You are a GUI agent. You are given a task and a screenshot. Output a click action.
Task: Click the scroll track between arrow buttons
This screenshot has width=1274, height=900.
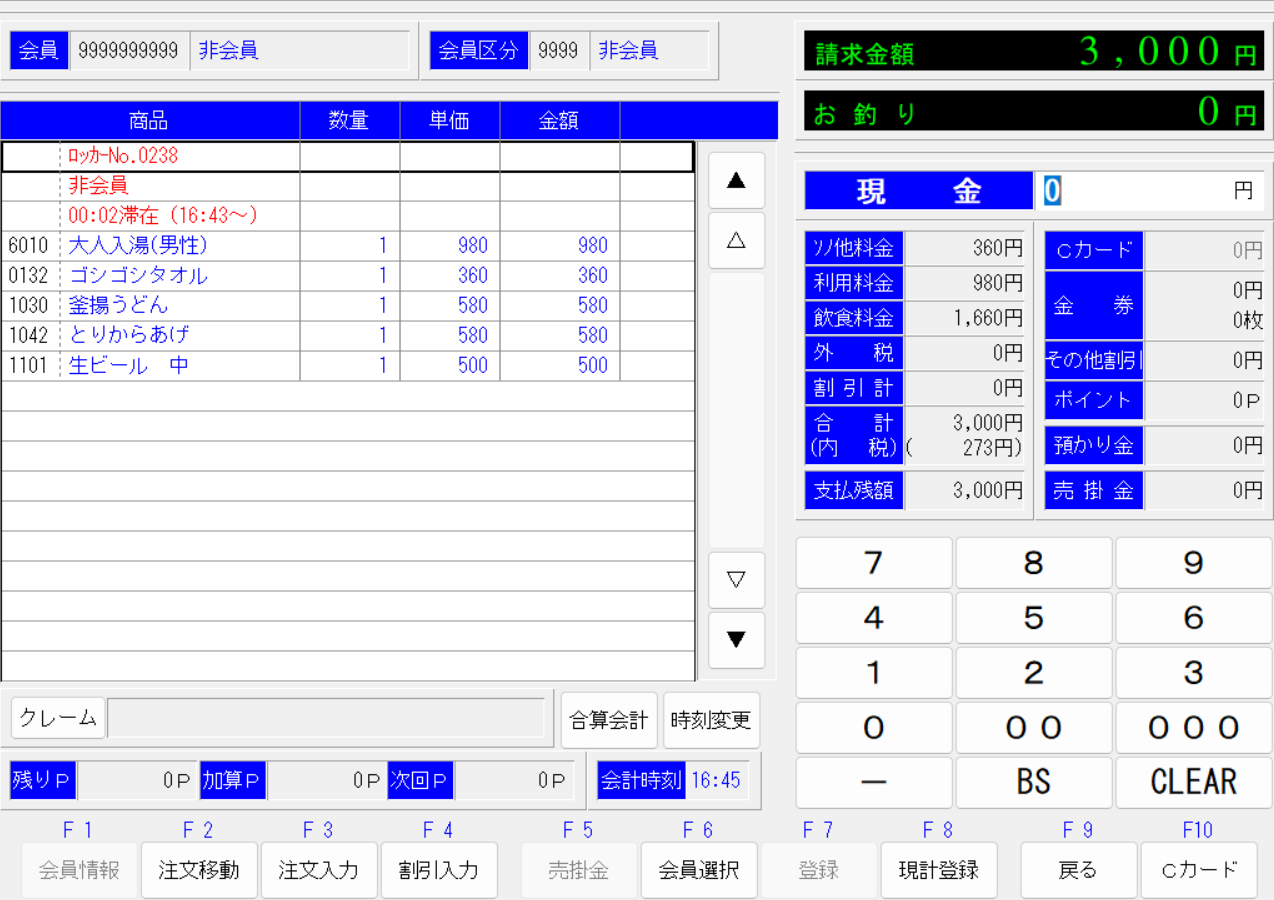pyautogui.click(x=736, y=410)
